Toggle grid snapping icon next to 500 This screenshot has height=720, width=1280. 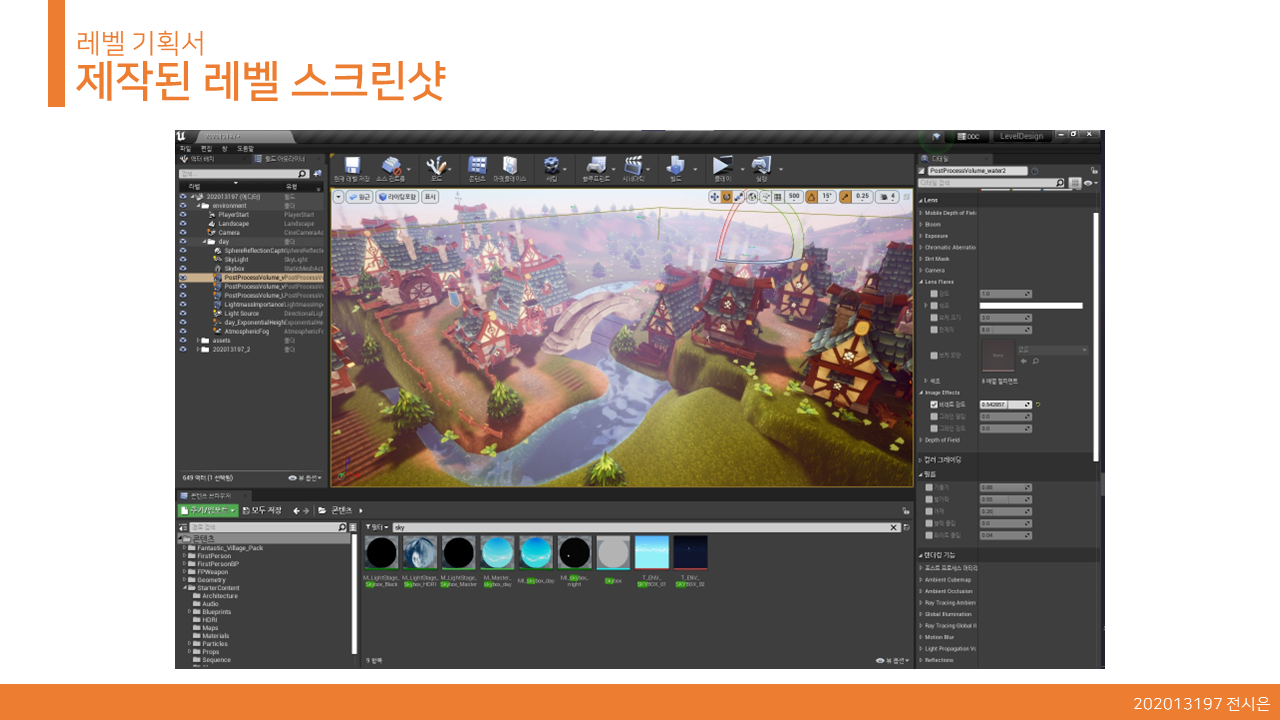777,197
